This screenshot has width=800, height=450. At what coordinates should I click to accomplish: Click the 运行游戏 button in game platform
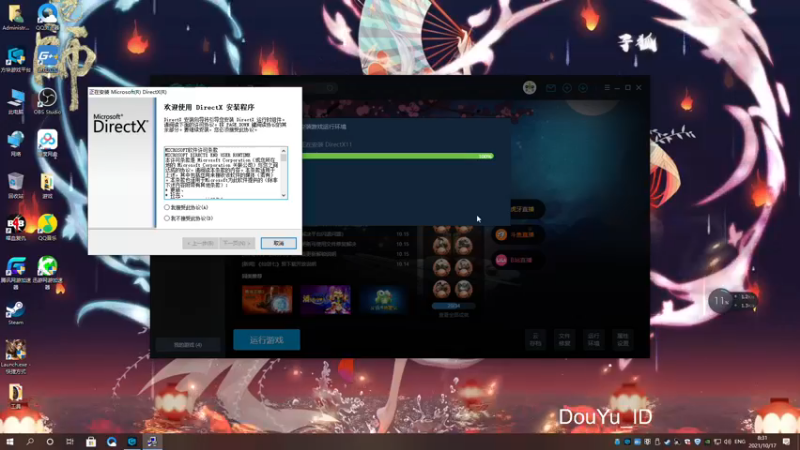click(267, 340)
